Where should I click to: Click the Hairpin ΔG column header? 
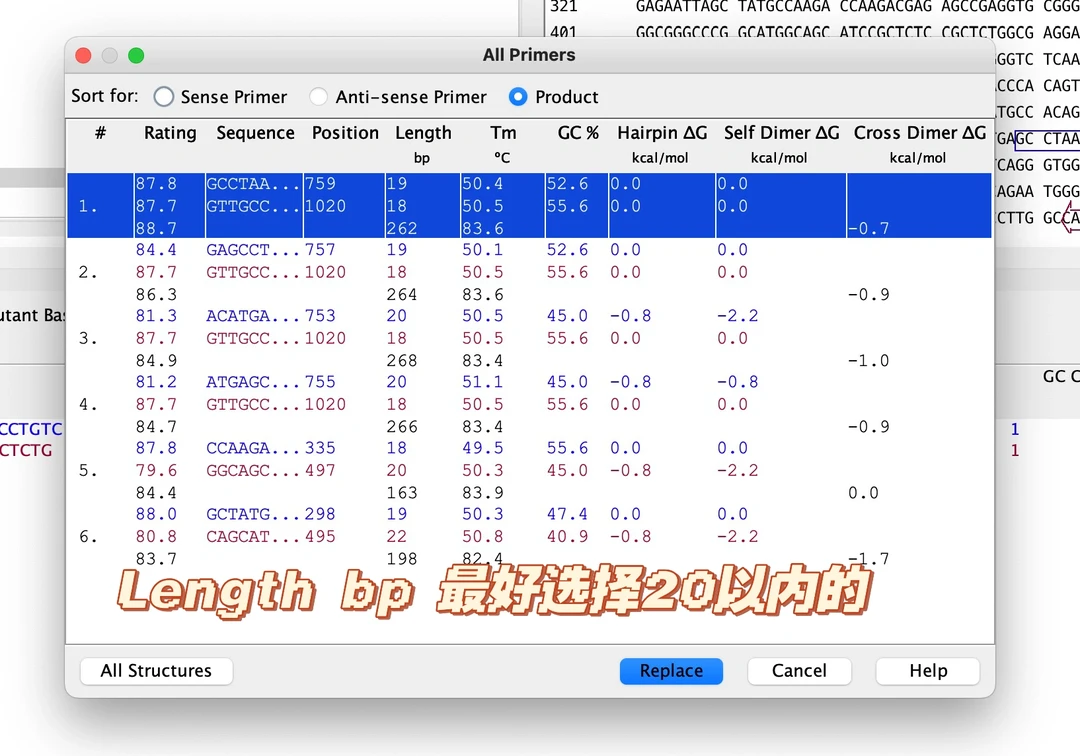point(662,133)
